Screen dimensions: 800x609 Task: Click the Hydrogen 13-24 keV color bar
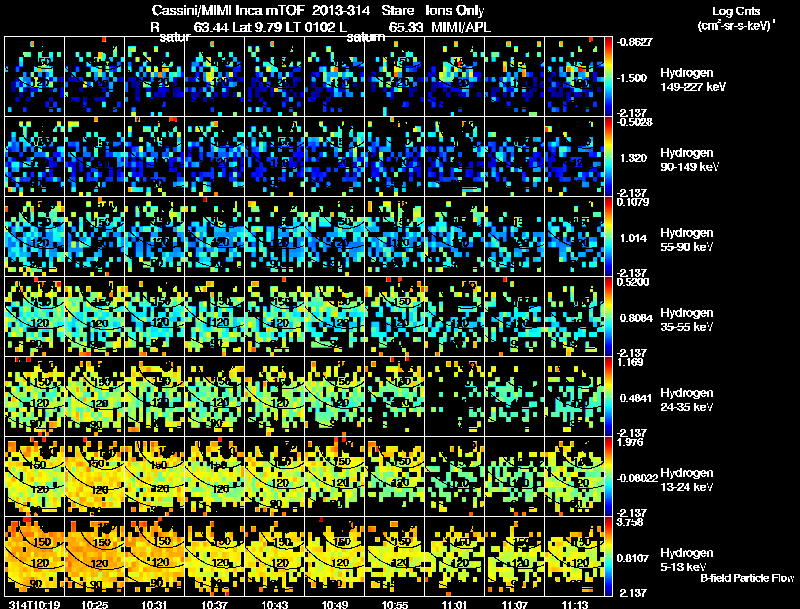(608, 477)
